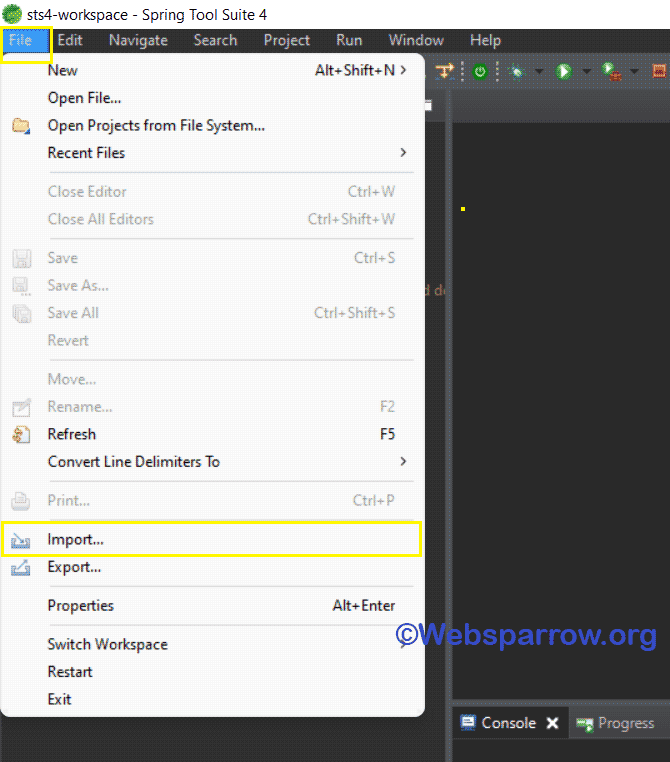Select Import... from the File menu
The width and height of the screenshot is (670, 762).
coord(76,540)
